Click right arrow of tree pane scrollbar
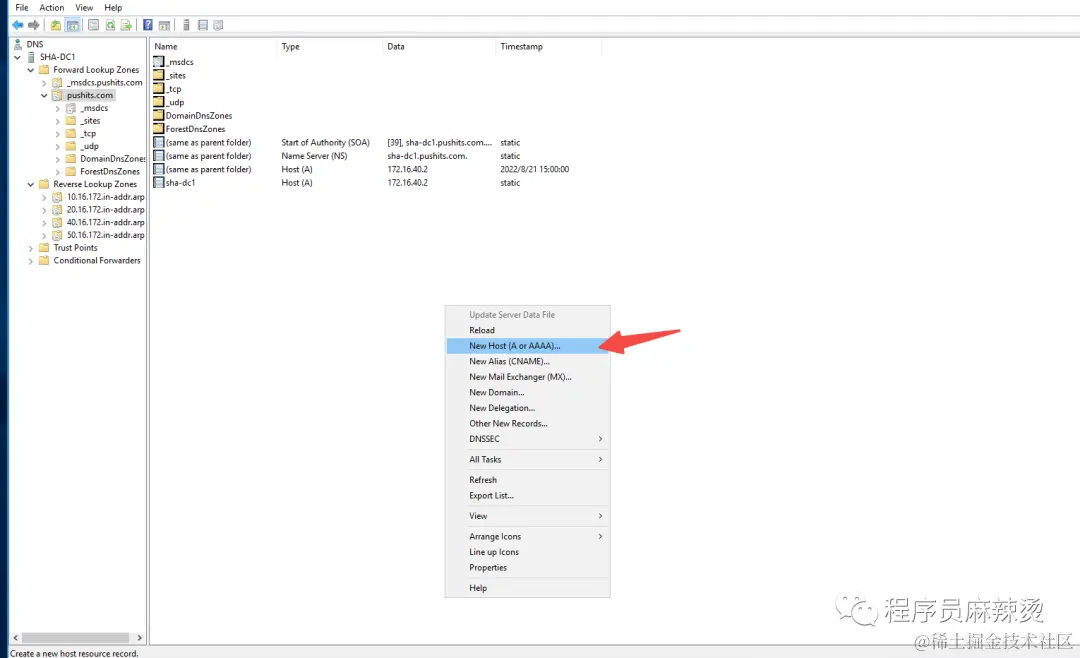 pos(139,638)
